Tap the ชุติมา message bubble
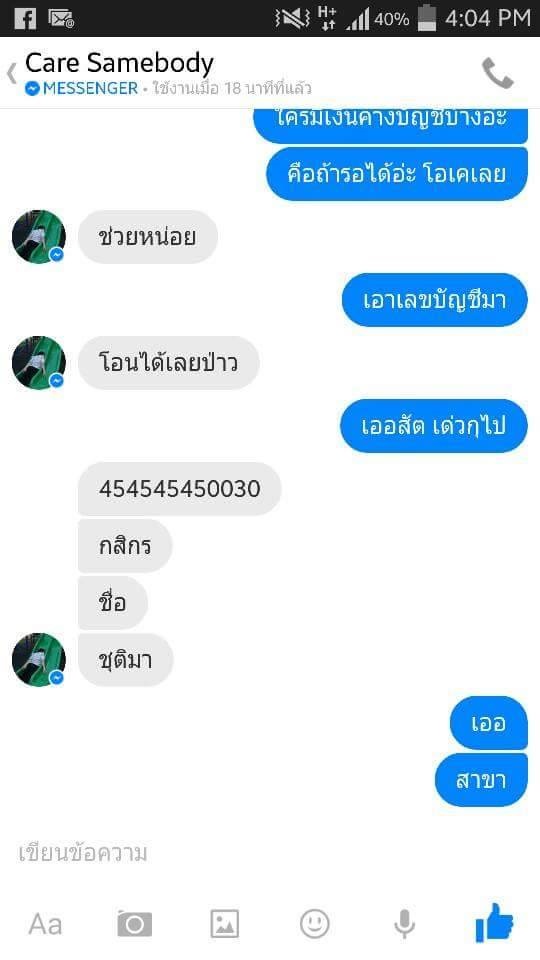540x960 pixels. click(126, 660)
